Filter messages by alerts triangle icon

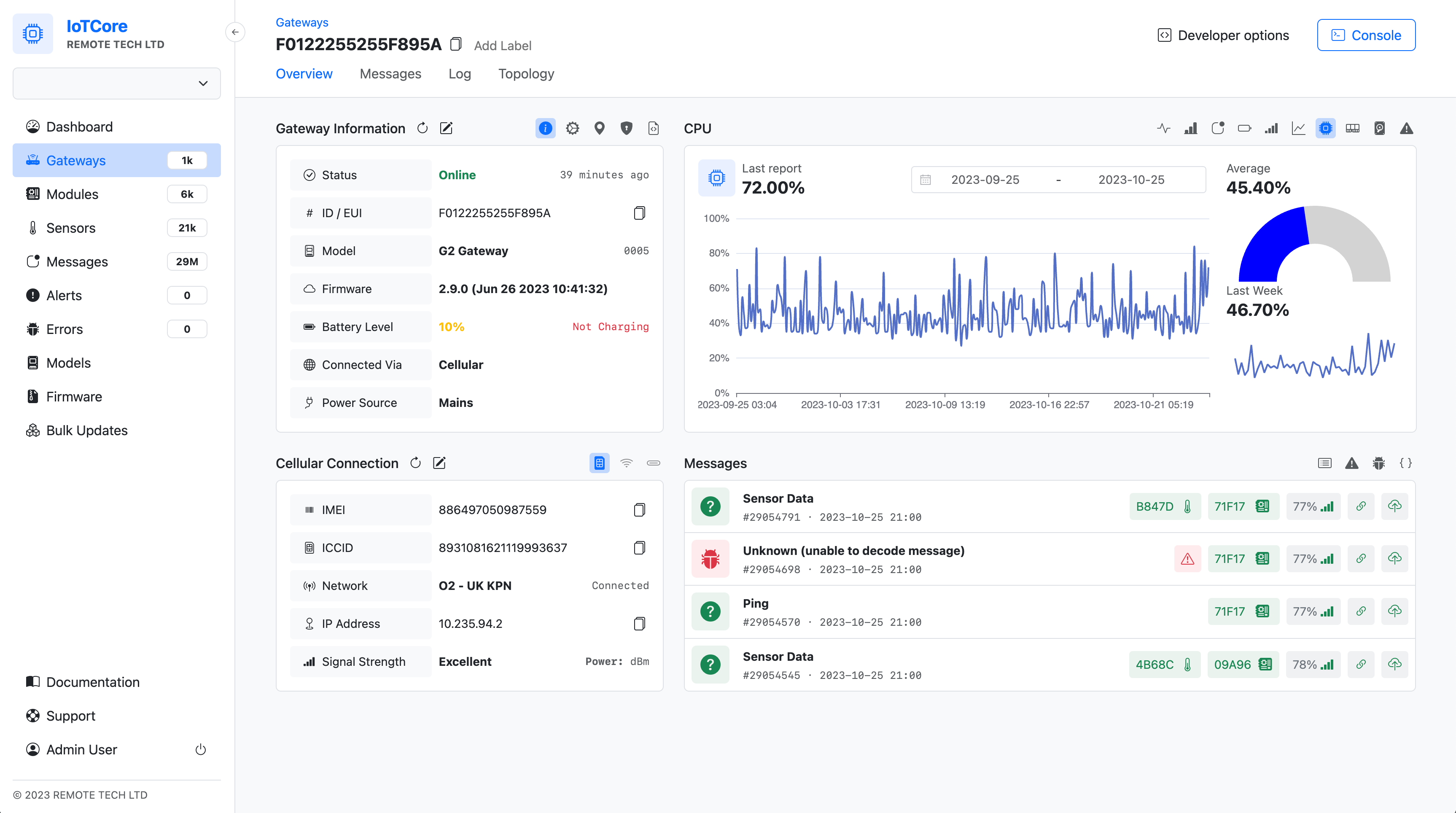click(1352, 463)
